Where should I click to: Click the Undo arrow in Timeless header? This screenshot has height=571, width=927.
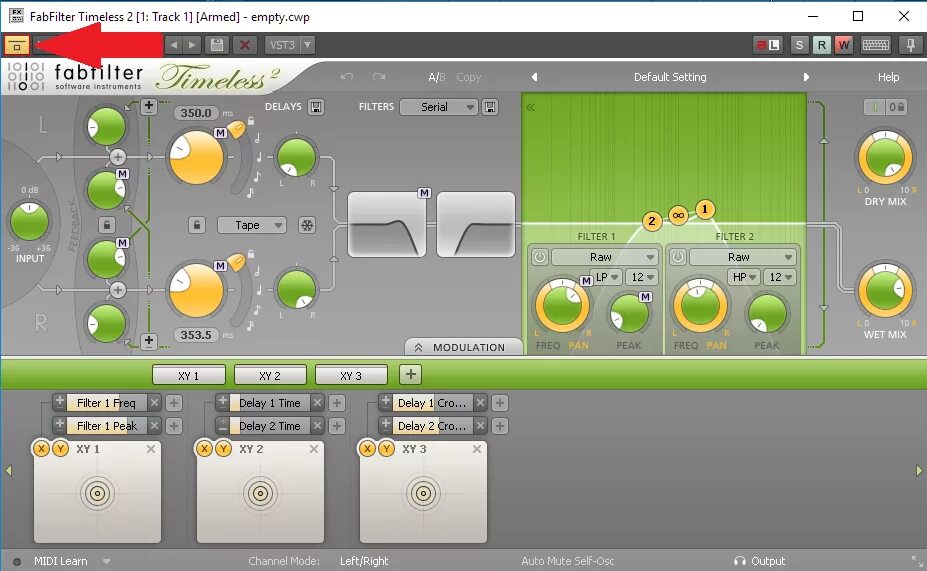pos(347,77)
